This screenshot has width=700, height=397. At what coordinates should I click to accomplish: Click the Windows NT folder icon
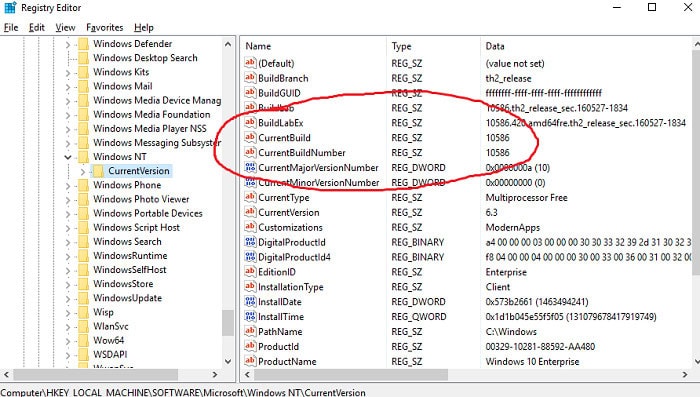pyautogui.click(x=83, y=157)
